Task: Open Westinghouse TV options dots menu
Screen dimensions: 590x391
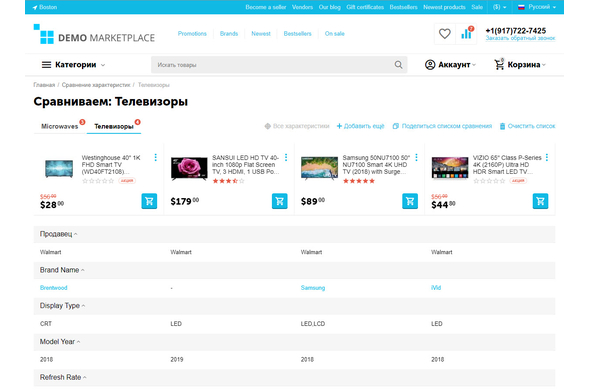Action: [155, 157]
